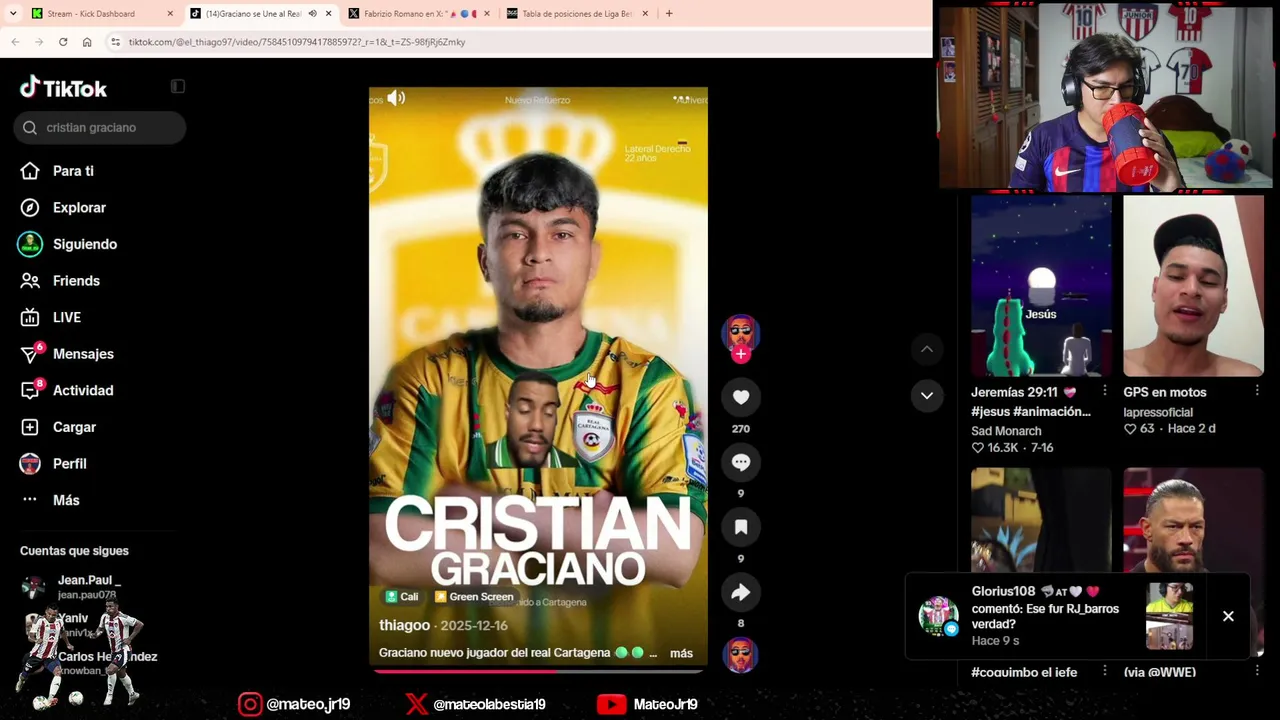
Task: Mute the TikTok video with the speaker icon
Action: [396, 98]
